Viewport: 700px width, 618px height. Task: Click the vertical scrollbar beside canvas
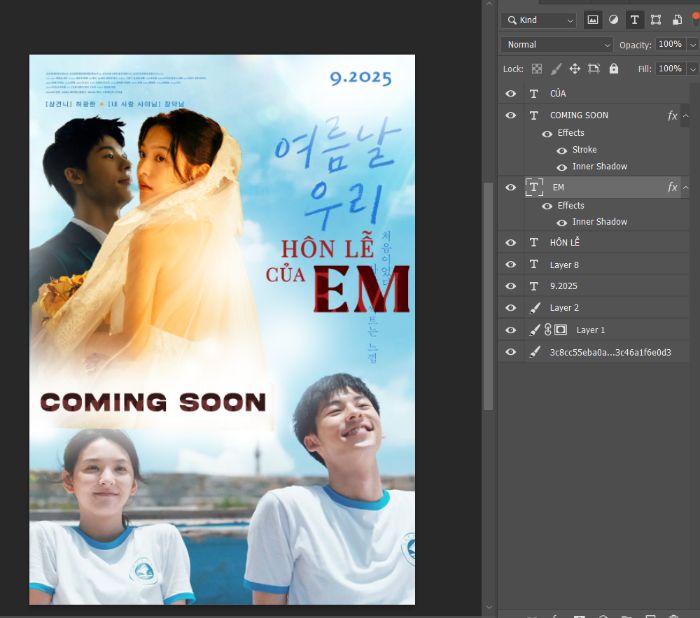coord(488,296)
